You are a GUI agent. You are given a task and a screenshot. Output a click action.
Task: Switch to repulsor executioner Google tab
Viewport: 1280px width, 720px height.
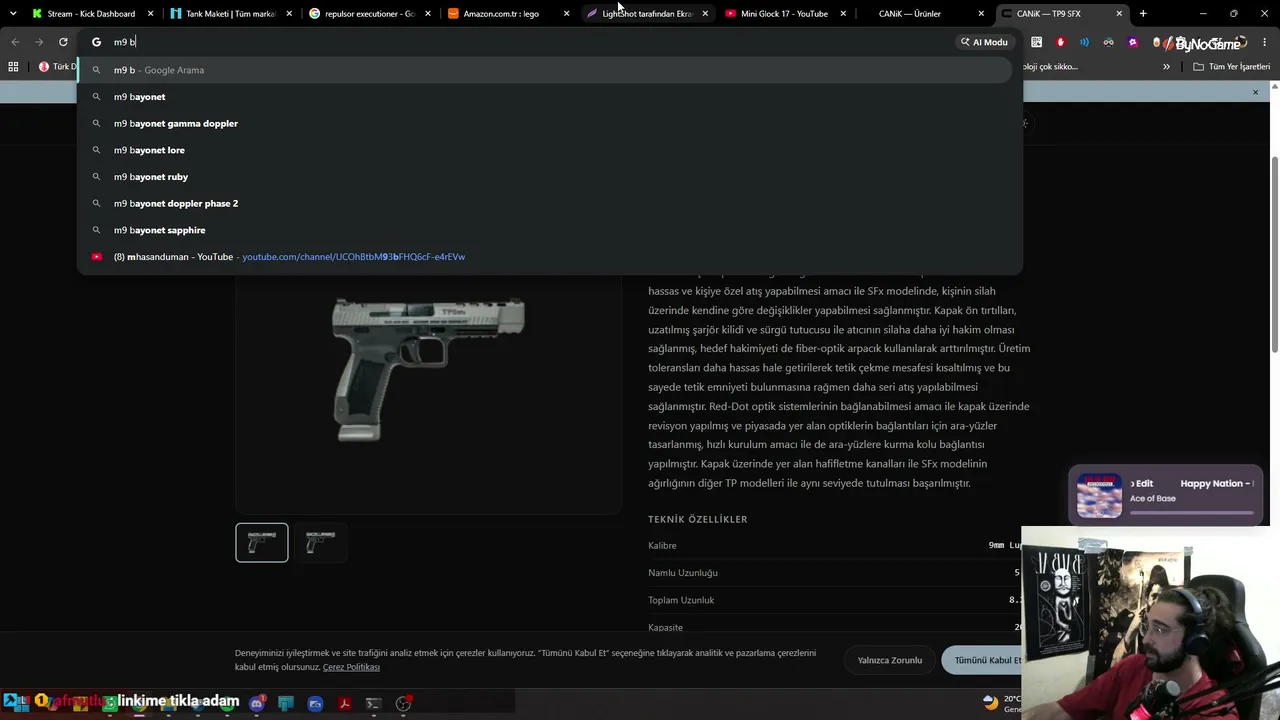[368, 14]
